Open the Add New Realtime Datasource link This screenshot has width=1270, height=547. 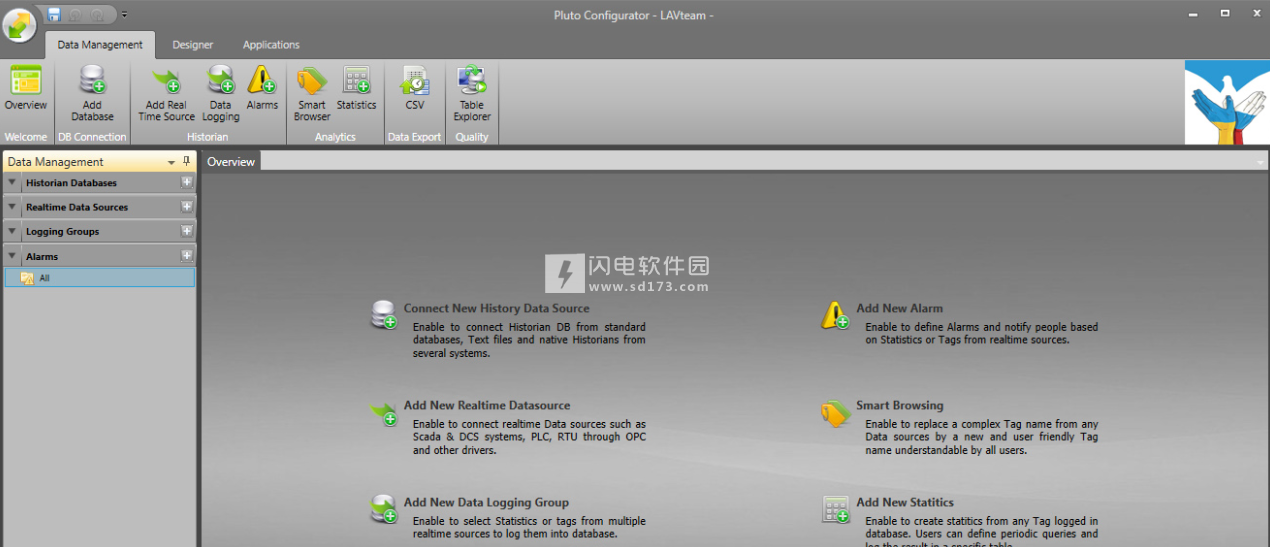(487, 405)
